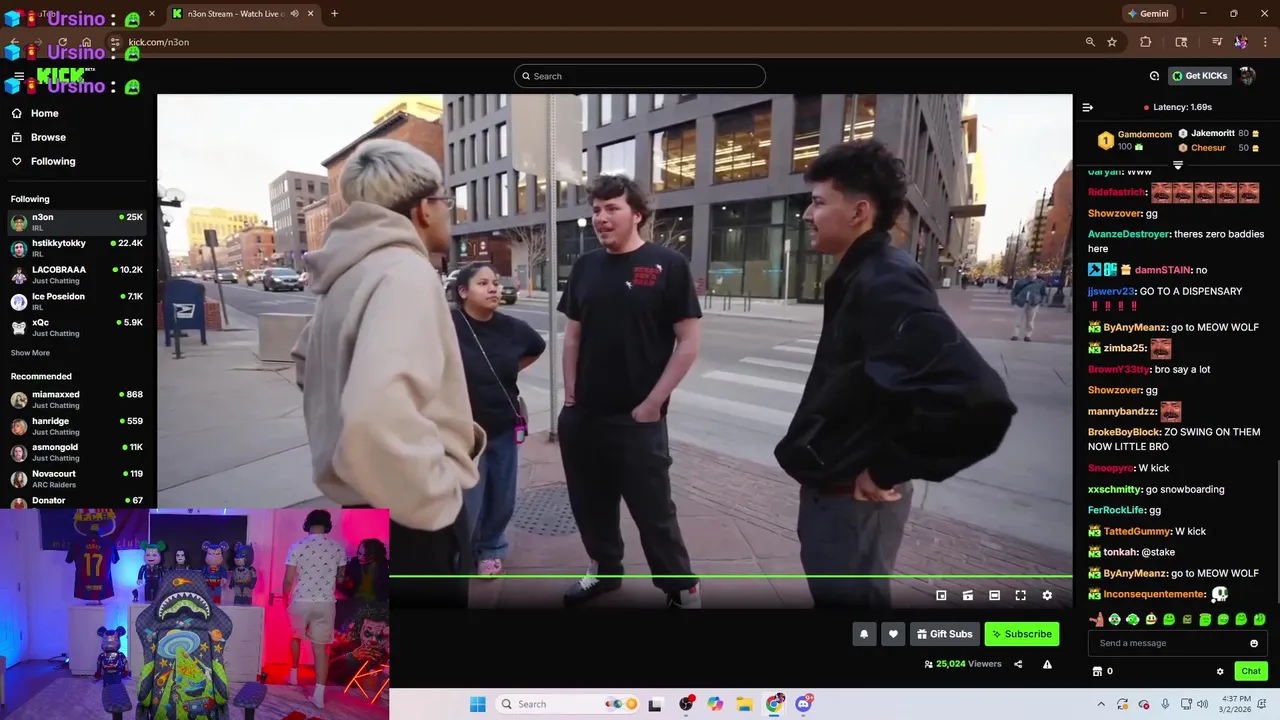1280x720 pixels.
Task: Click the Kicks balance refresh icon
Action: 1154,76
